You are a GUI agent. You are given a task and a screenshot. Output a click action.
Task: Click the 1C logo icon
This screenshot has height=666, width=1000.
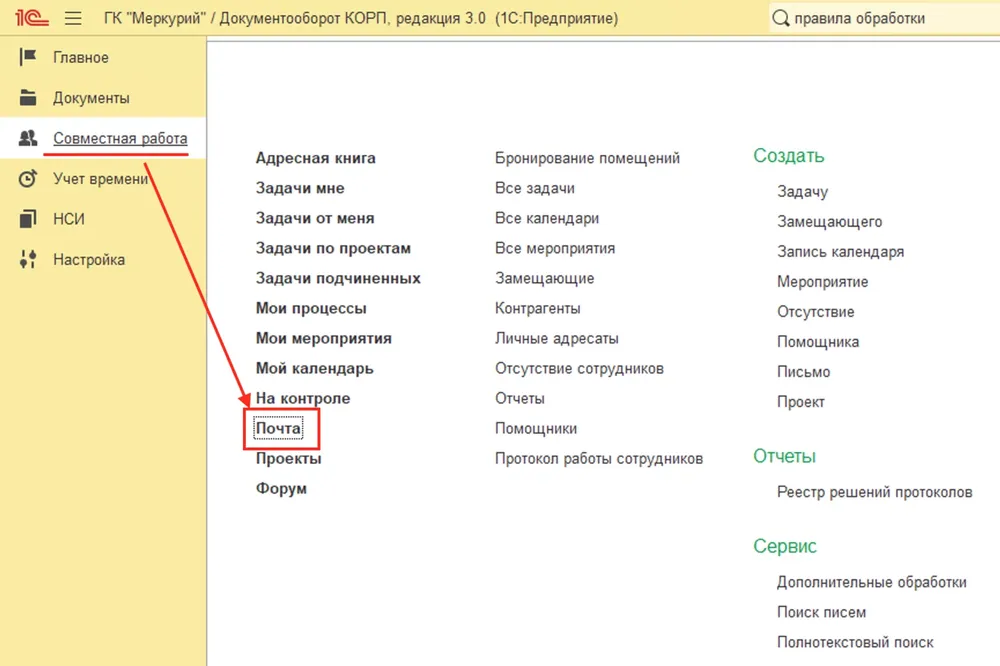point(31,18)
